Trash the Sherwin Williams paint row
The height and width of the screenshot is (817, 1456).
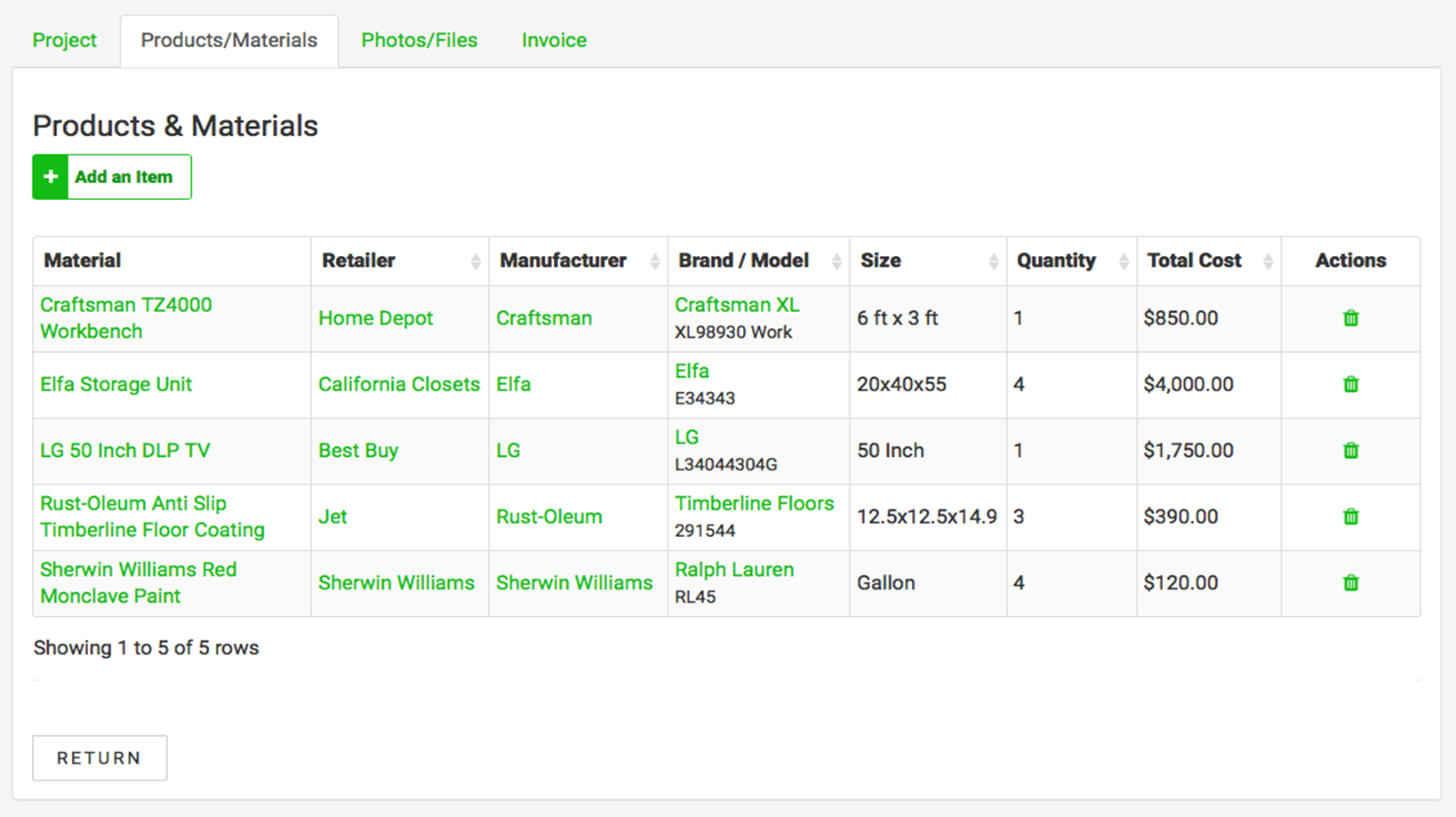(x=1350, y=583)
